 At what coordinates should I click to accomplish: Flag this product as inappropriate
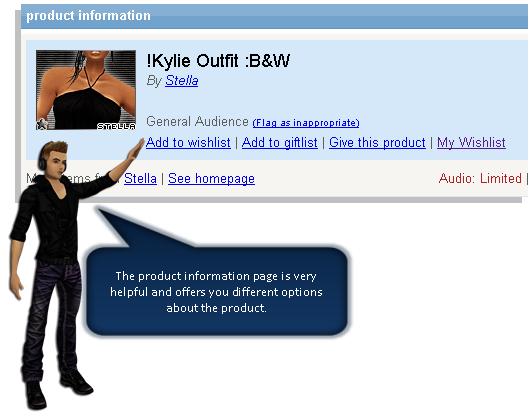tap(306, 122)
